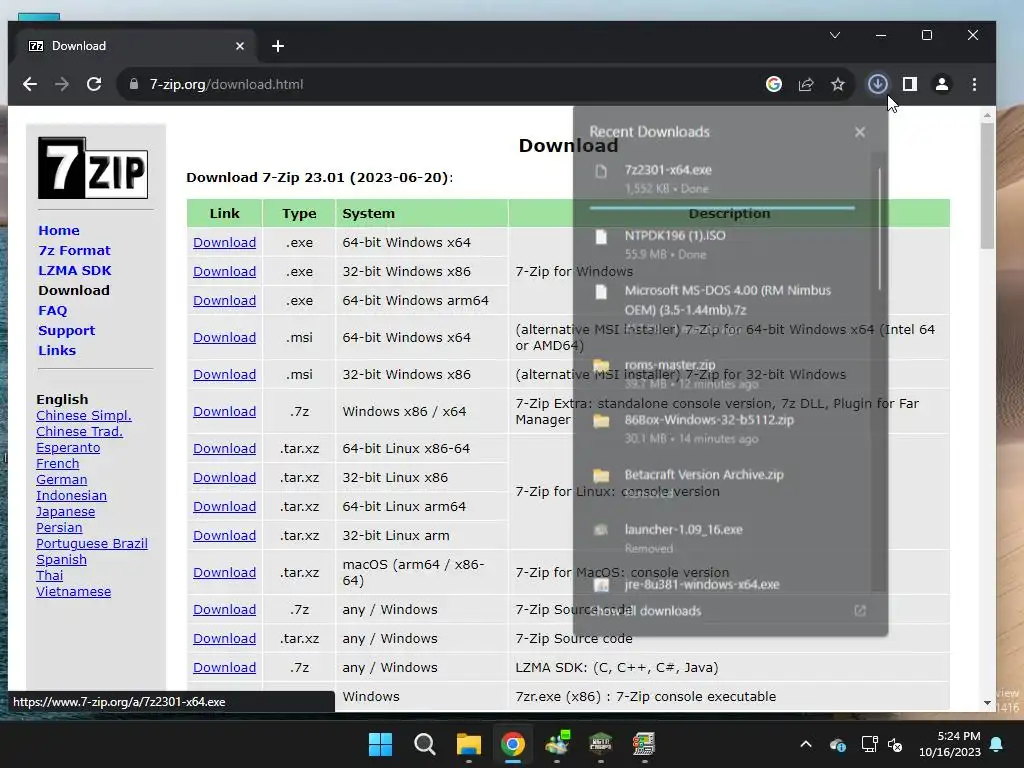Viewport: 1024px width, 768px height.
Task: Download .exe for 64-bit Windows arm64
Action: coord(224,300)
